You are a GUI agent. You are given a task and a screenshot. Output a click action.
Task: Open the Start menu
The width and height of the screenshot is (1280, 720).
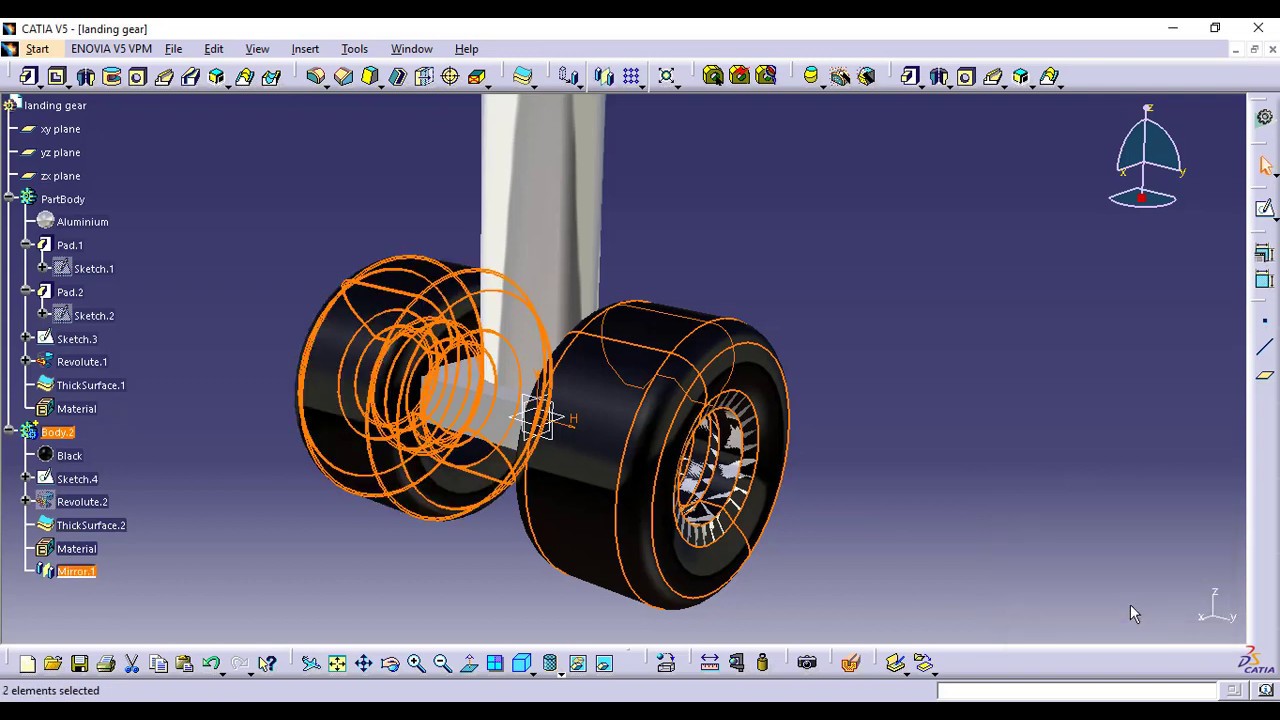[37, 49]
